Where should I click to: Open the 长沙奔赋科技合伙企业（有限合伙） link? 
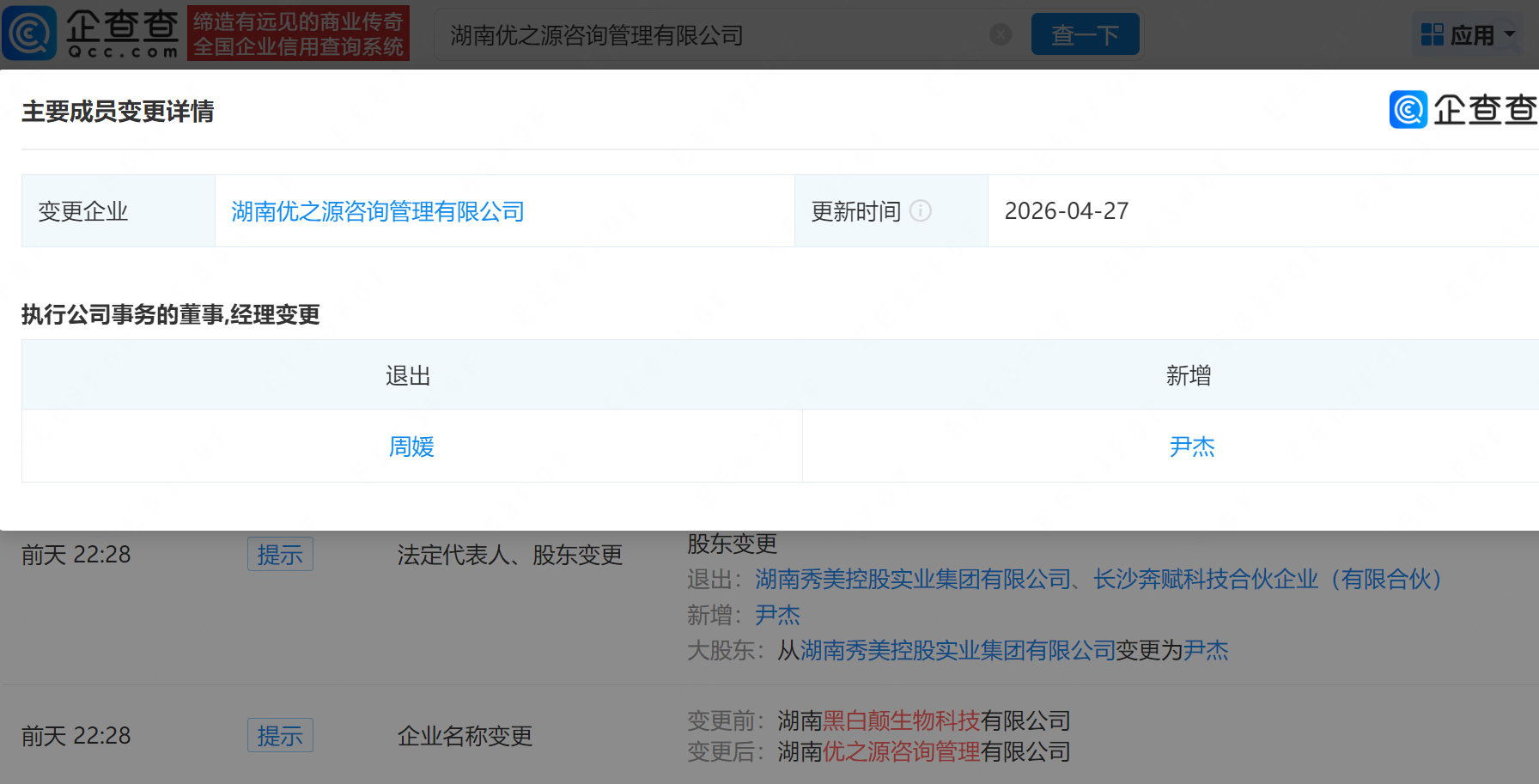1268,580
